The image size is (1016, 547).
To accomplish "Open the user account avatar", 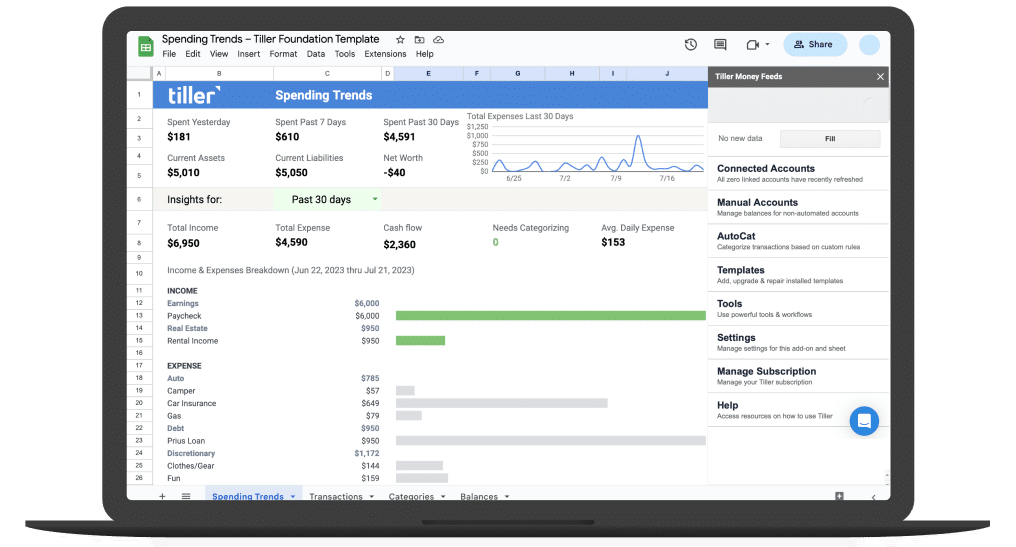I will [869, 45].
